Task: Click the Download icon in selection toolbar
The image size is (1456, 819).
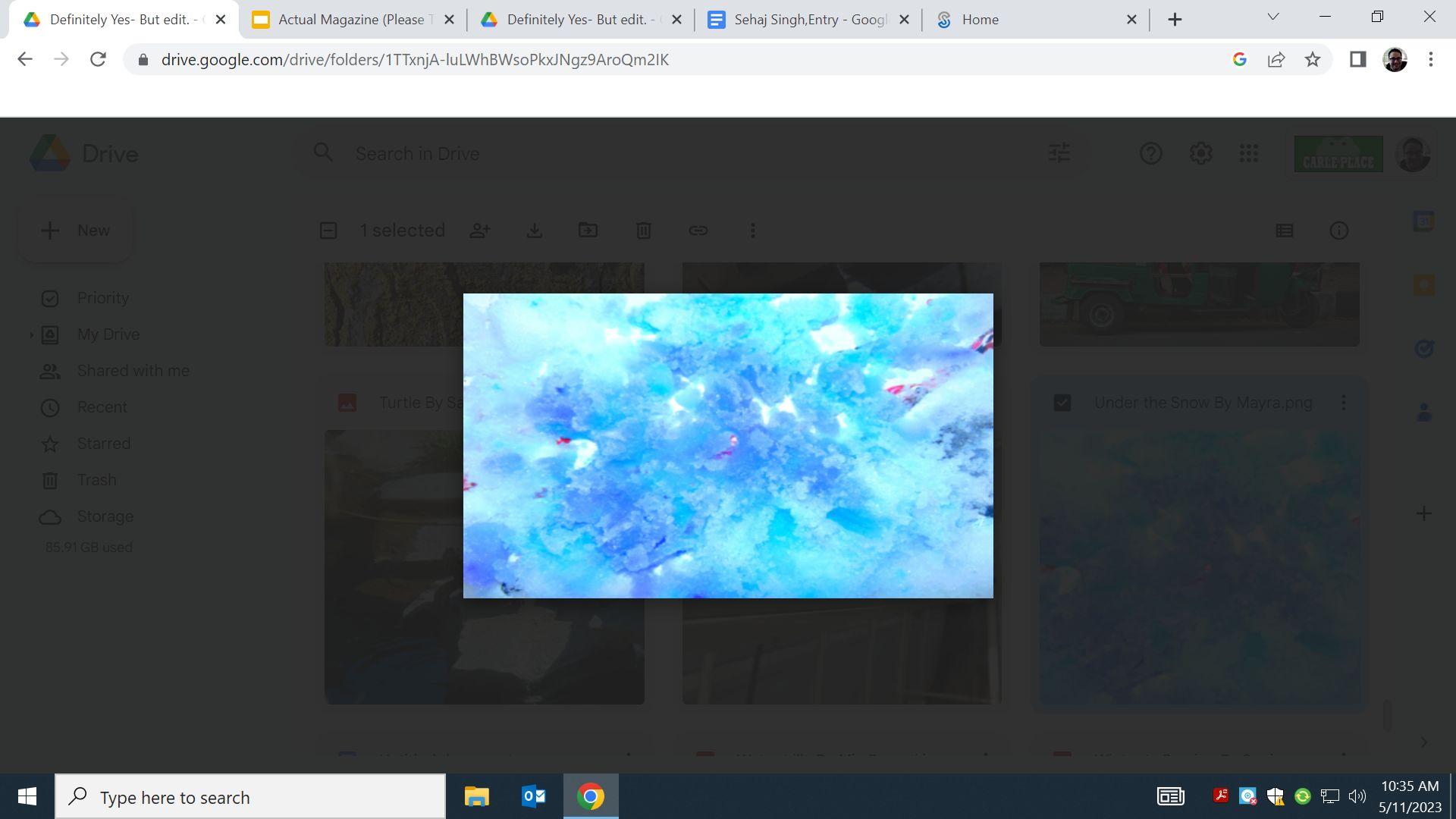Action: 535,231
